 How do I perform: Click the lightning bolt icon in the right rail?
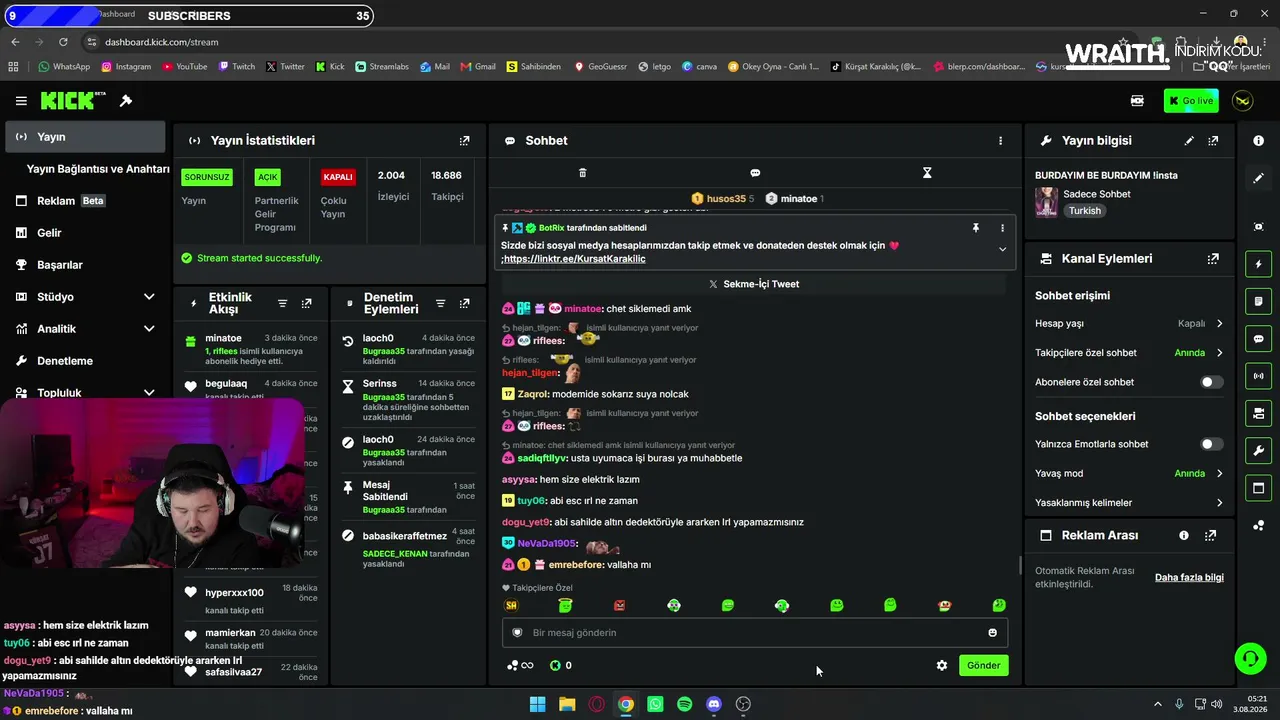(x=1258, y=264)
